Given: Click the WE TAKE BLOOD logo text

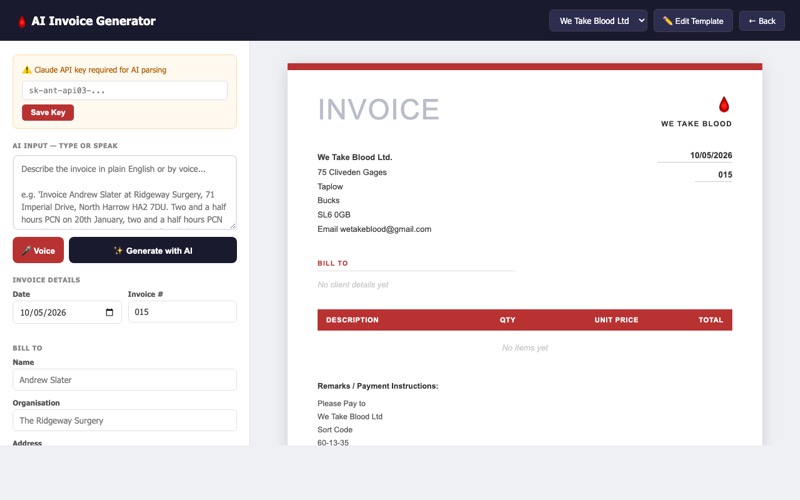Looking at the screenshot, I should [696, 123].
